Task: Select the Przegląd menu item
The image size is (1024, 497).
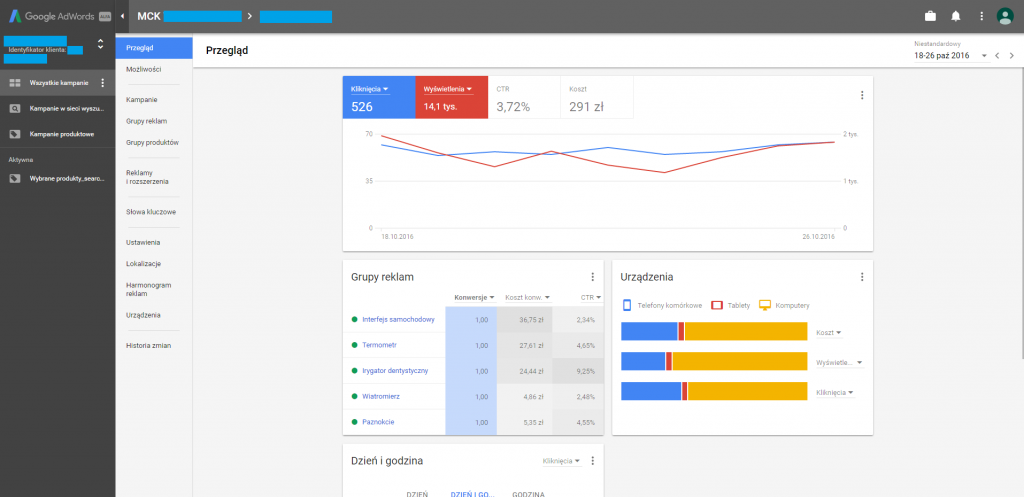Action: pyautogui.click(x=154, y=48)
